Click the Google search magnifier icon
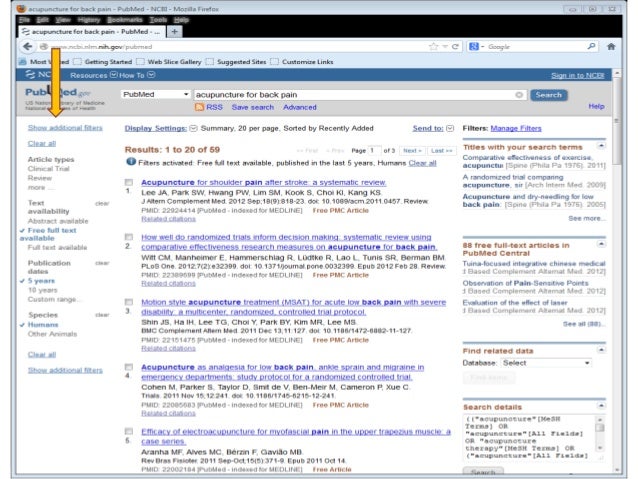 (591, 46)
